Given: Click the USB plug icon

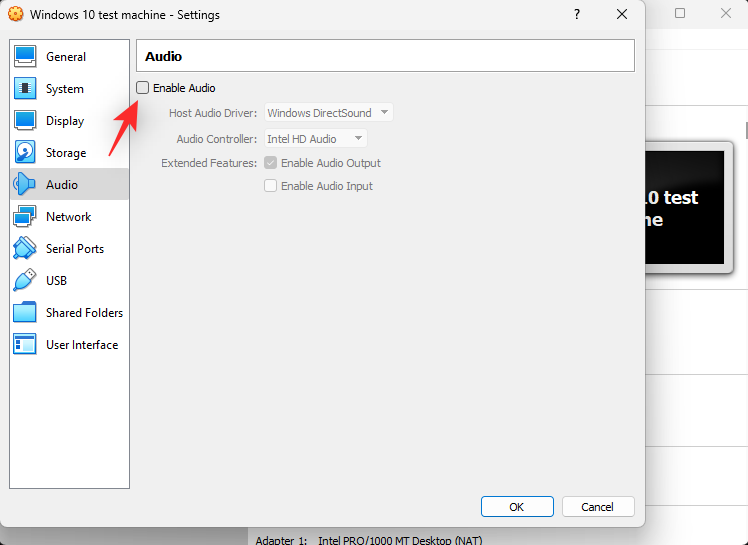Looking at the screenshot, I should (x=25, y=280).
